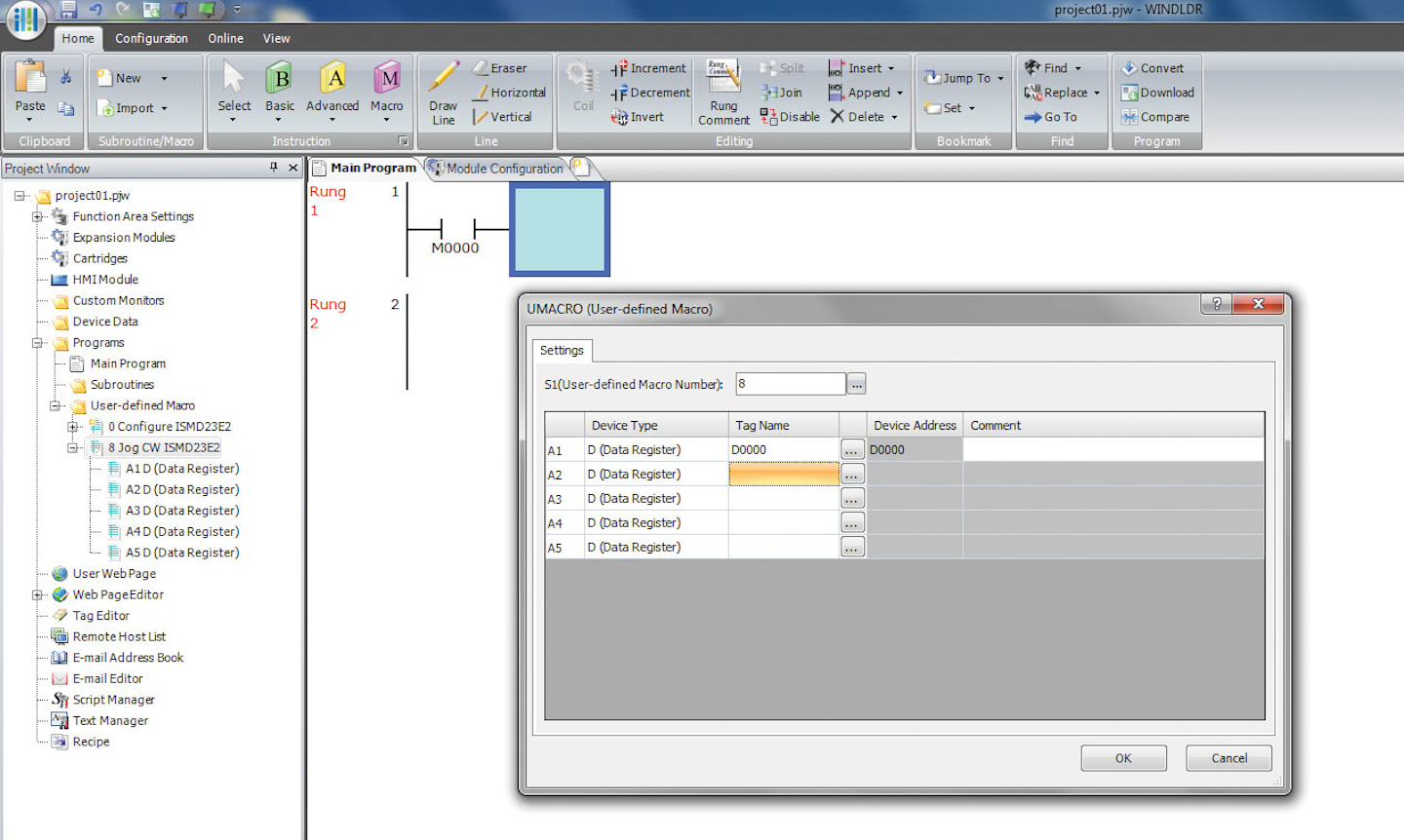This screenshot has width=1404, height=840.
Task: Pin the Project Window panel
Action: 274,168
